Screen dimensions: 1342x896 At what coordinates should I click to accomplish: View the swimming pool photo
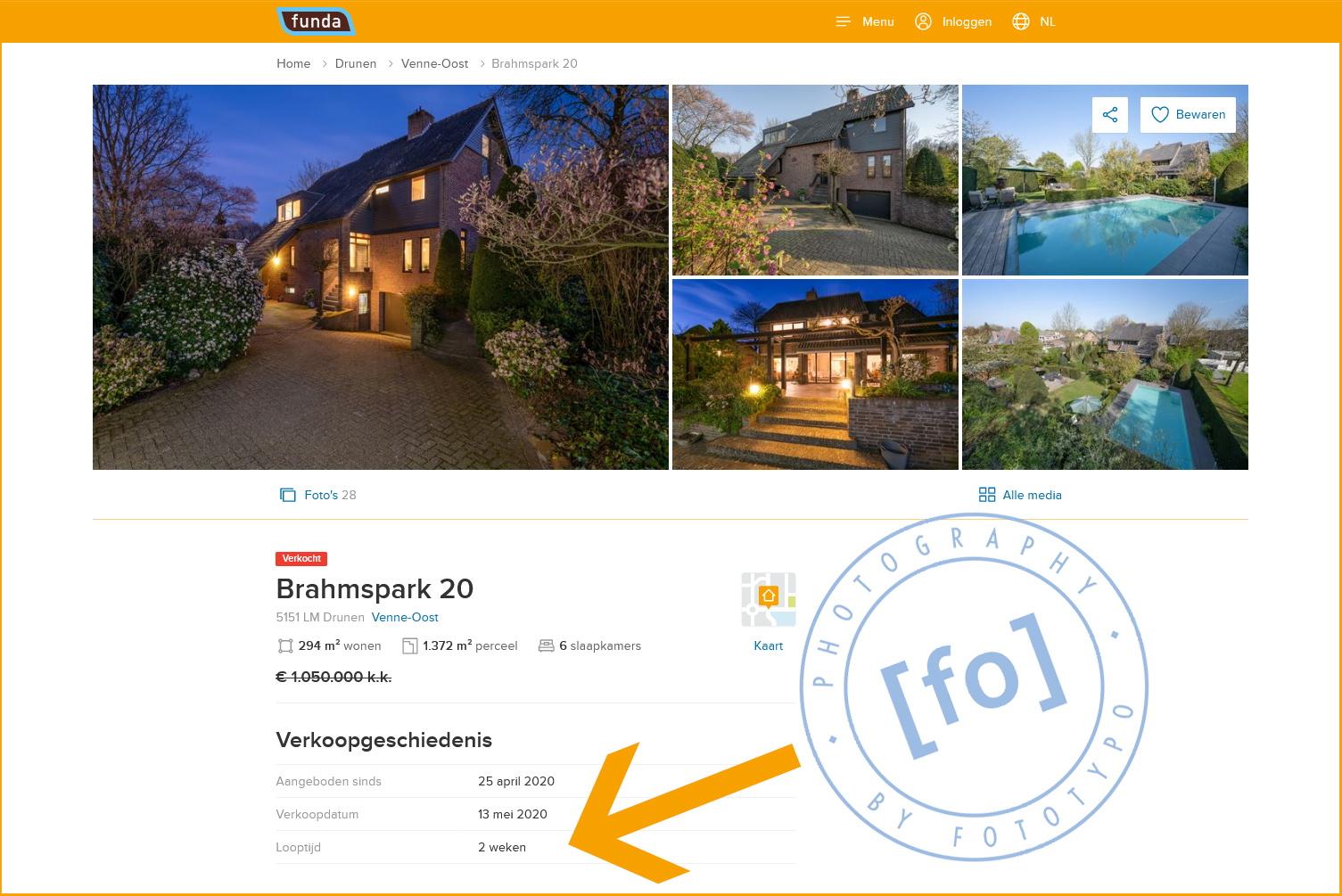[x=1105, y=180]
